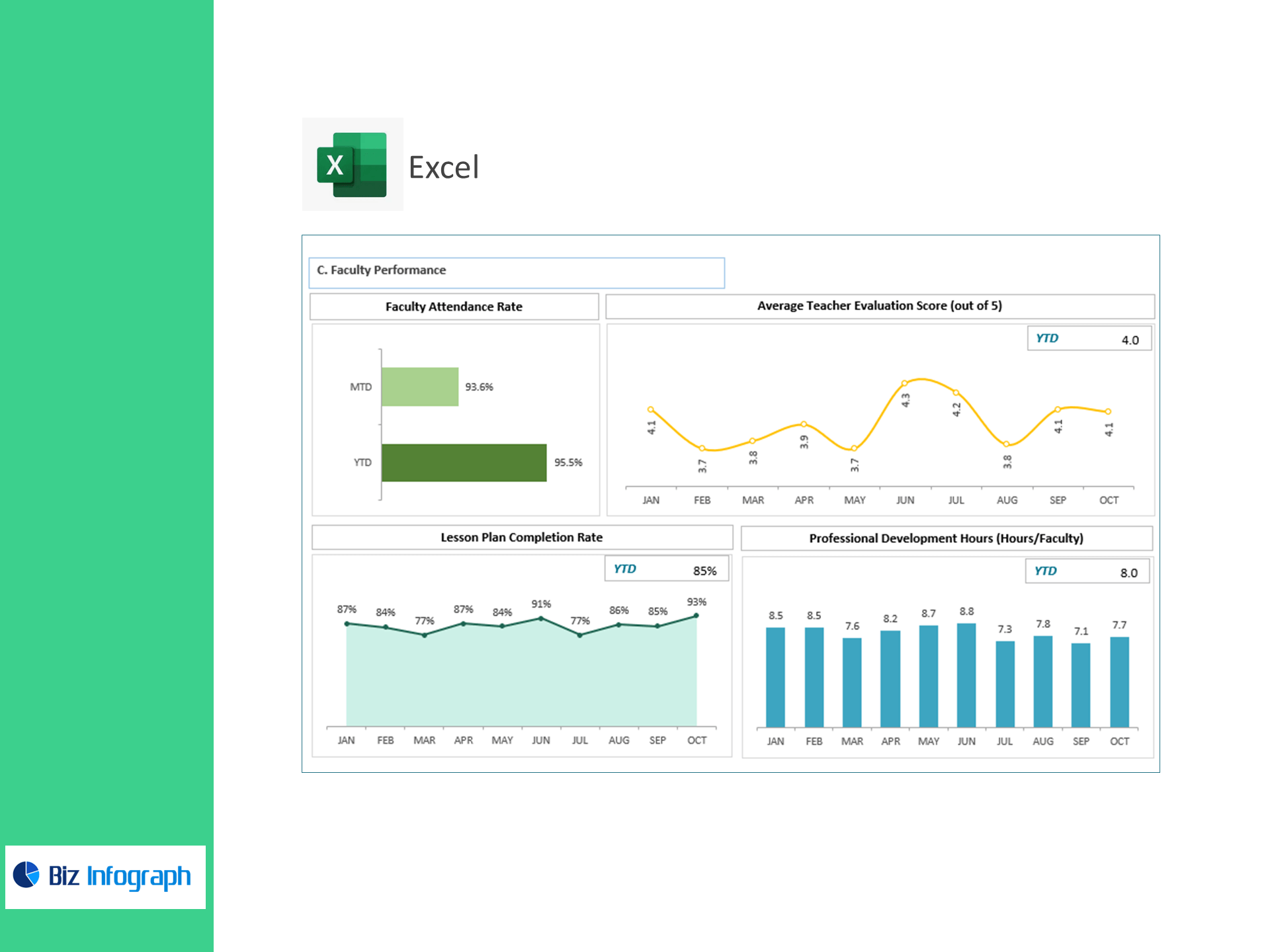Click the MAR 77% lesson plan marker
This screenshot has height=952, width=1270.
coord(425,635)
